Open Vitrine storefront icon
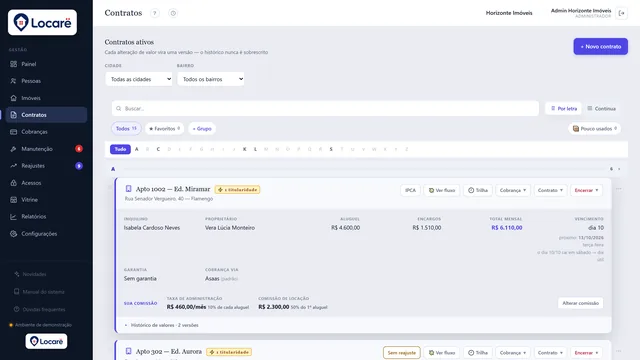Viewport: 640px width, 360px height. (x=13, y=200)
